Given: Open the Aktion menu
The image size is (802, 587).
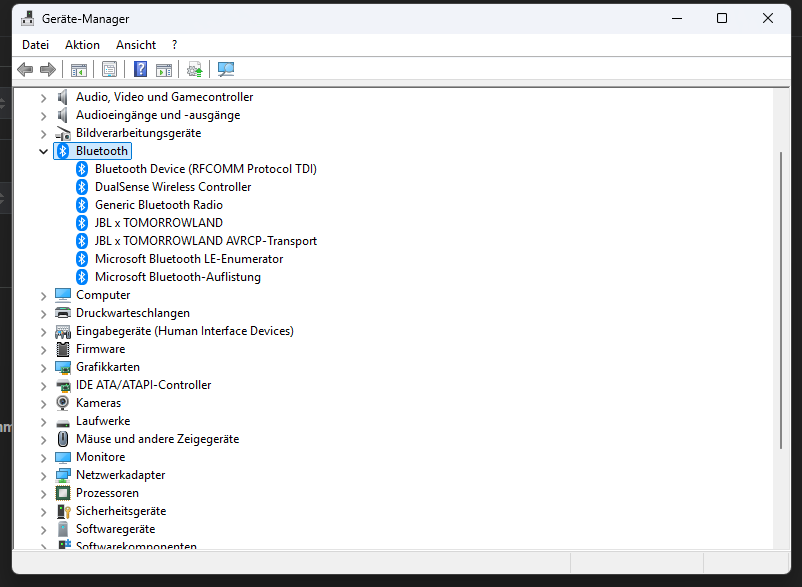Looking at the screenshot, I should (82, 45).
